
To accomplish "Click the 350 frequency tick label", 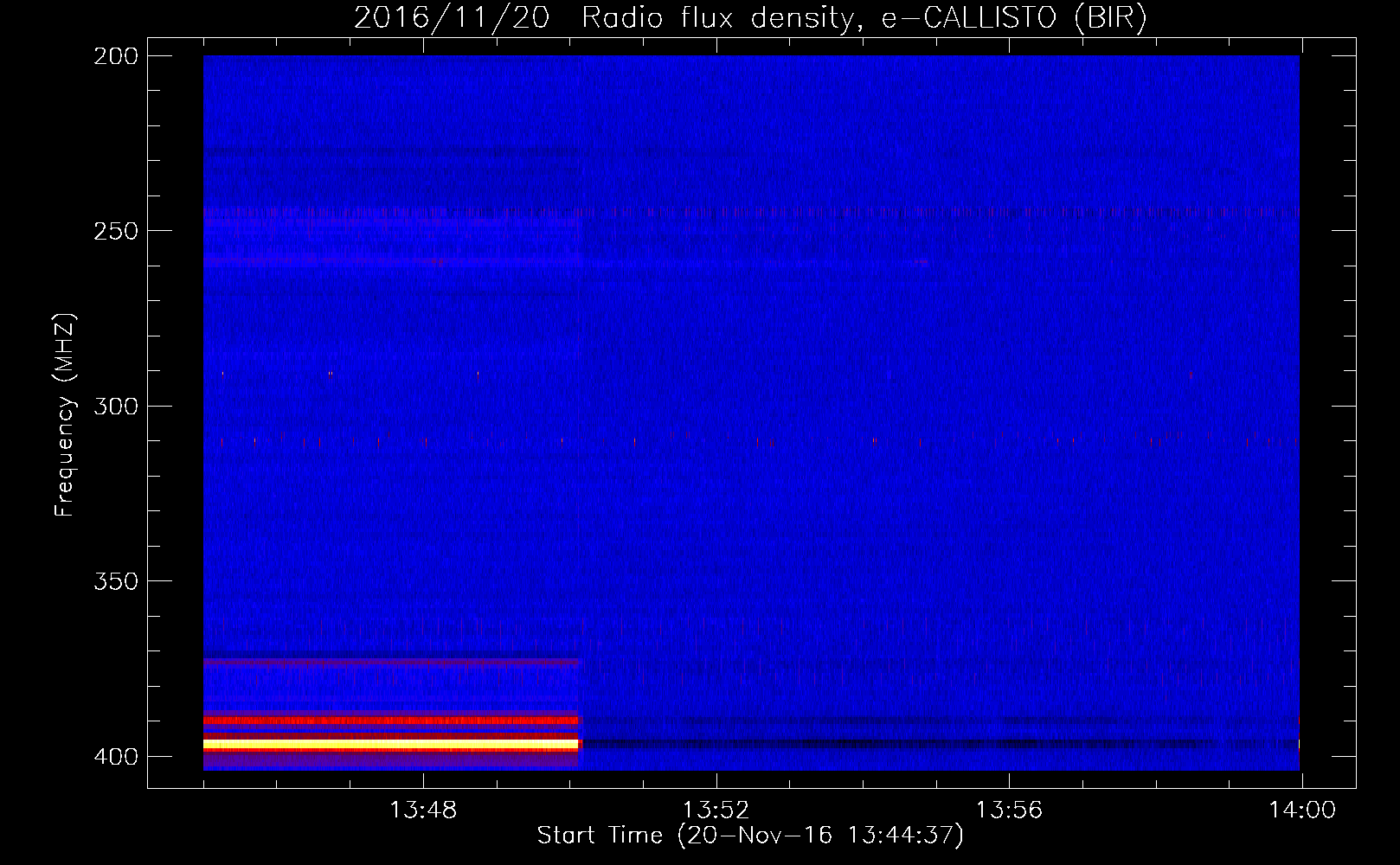I will click(x=116, y=581).
